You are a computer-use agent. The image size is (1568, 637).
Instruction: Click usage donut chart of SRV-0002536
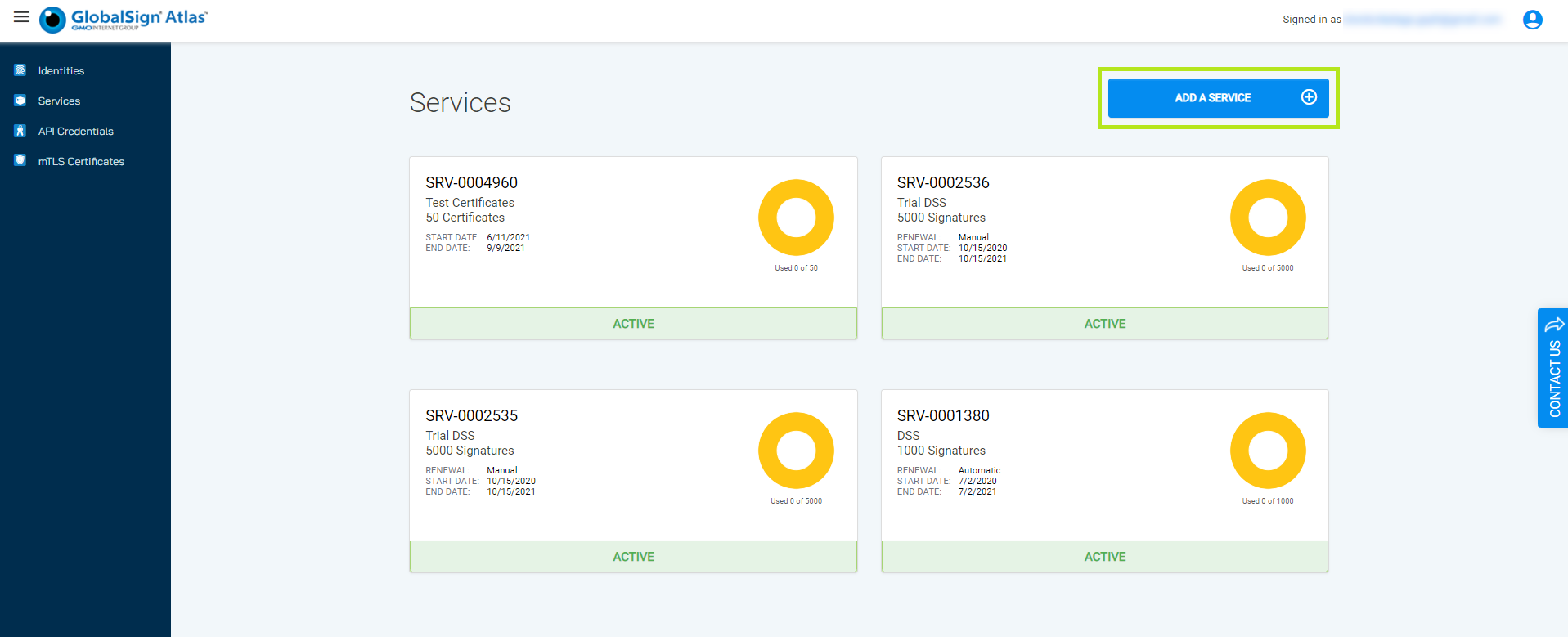1268,218
